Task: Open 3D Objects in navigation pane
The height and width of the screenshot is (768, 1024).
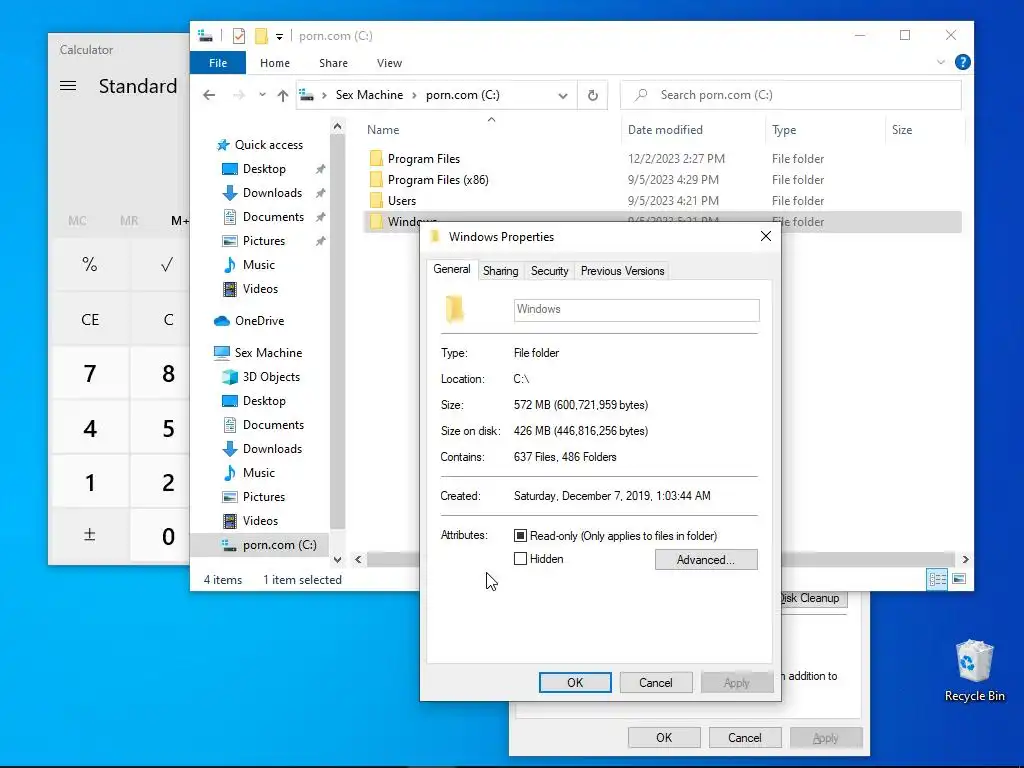Action: (x=271, y=377)
